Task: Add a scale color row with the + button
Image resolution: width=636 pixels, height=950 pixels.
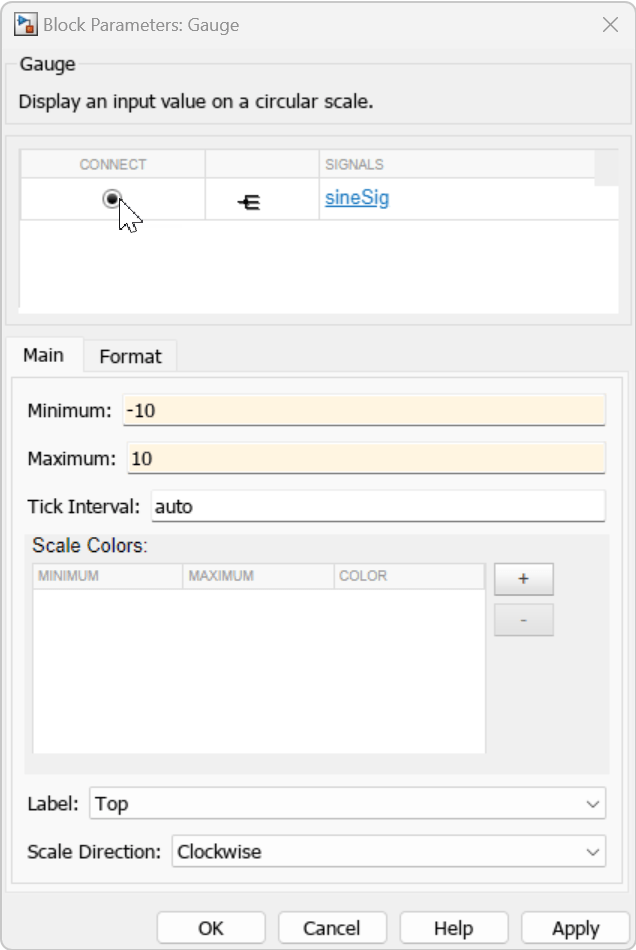Action: pyautogui.click(x=523, y=578)
